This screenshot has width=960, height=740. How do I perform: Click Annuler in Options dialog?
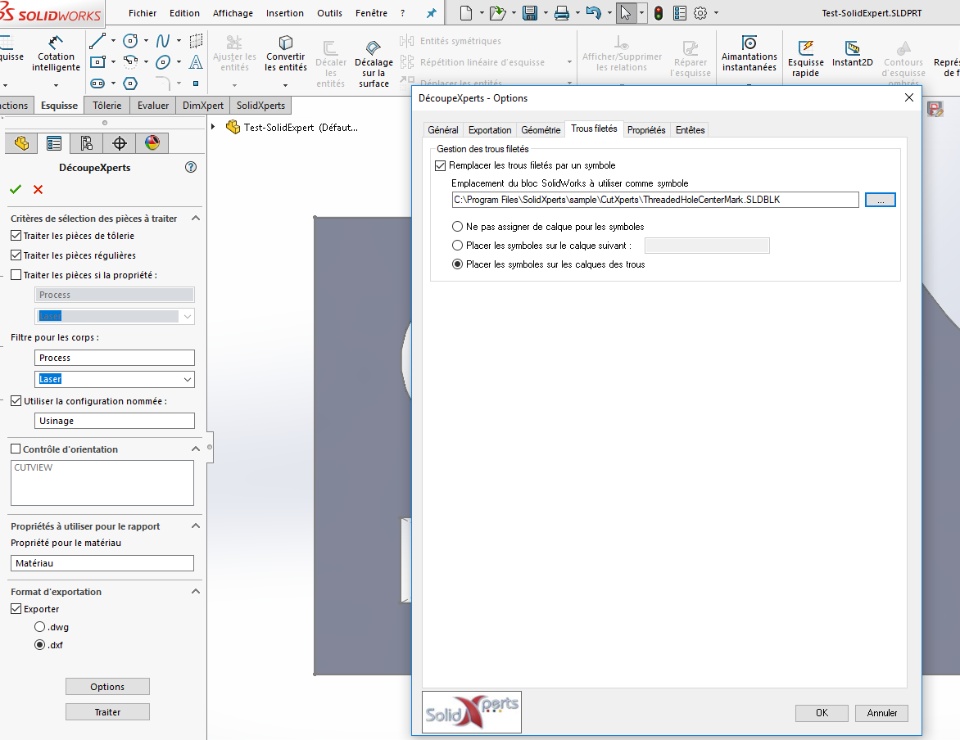tap(882, 712)
